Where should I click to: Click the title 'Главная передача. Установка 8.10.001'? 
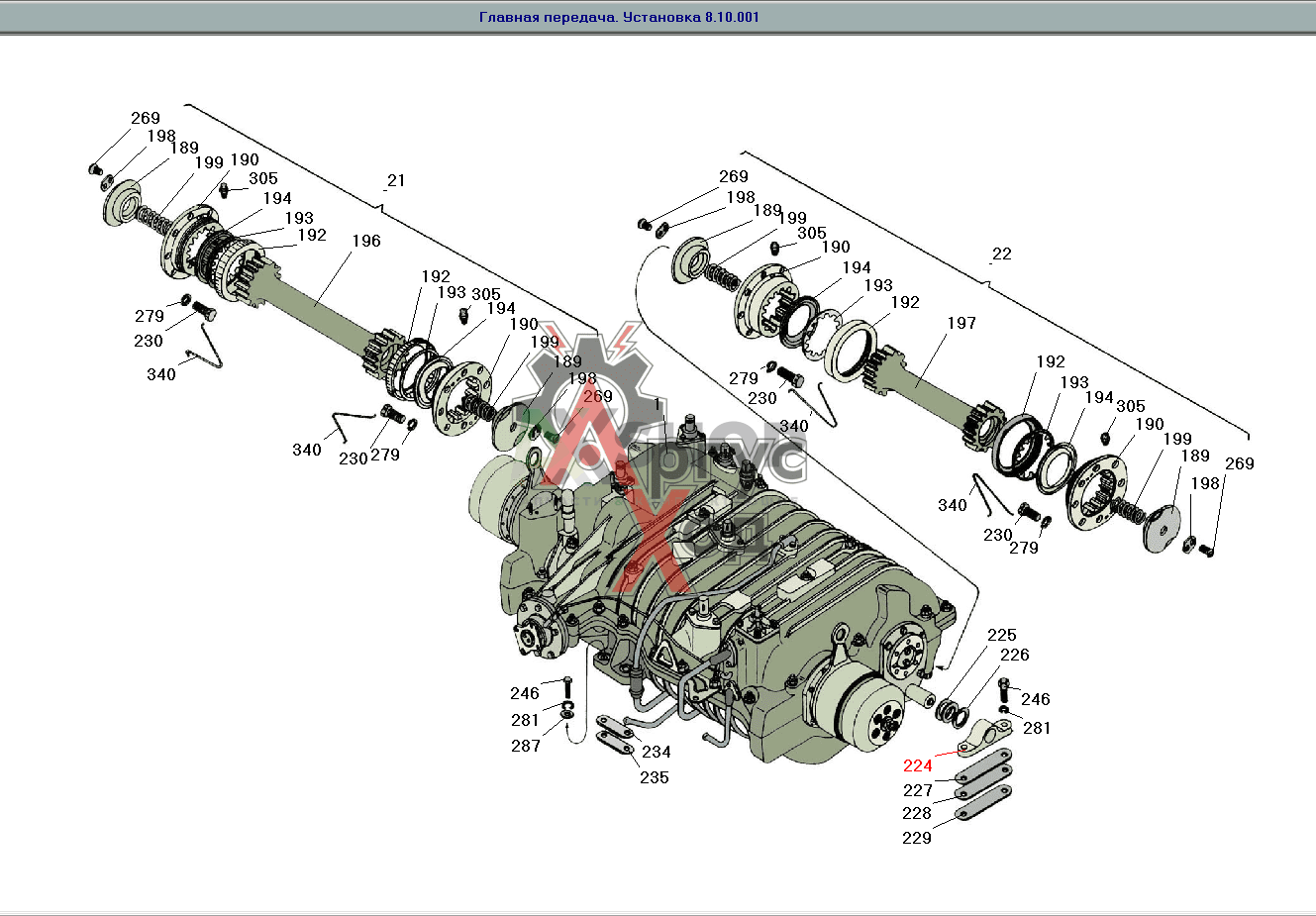pos(619,17)
